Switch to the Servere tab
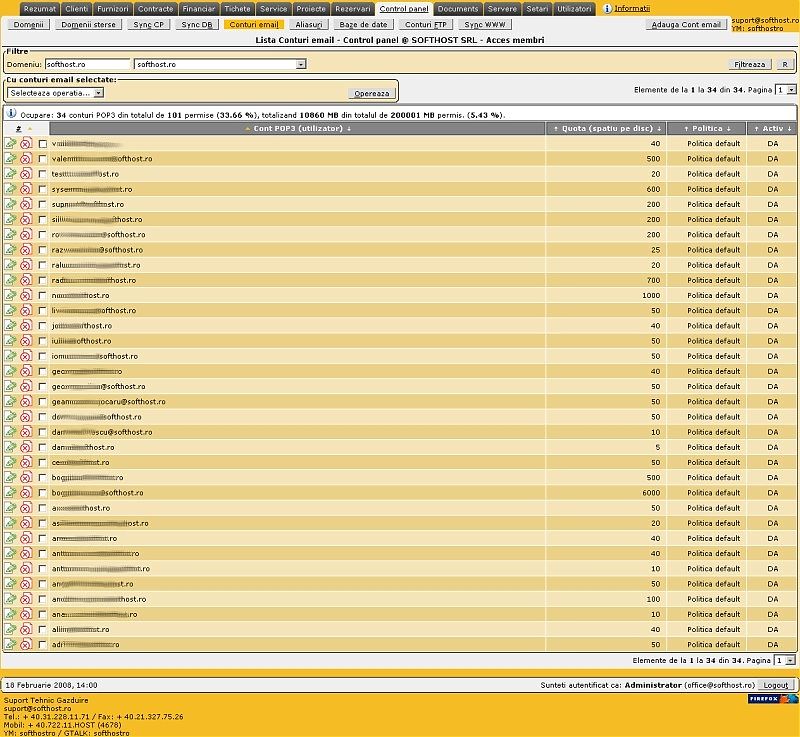800x737 pixels. [x=502, y=9]
